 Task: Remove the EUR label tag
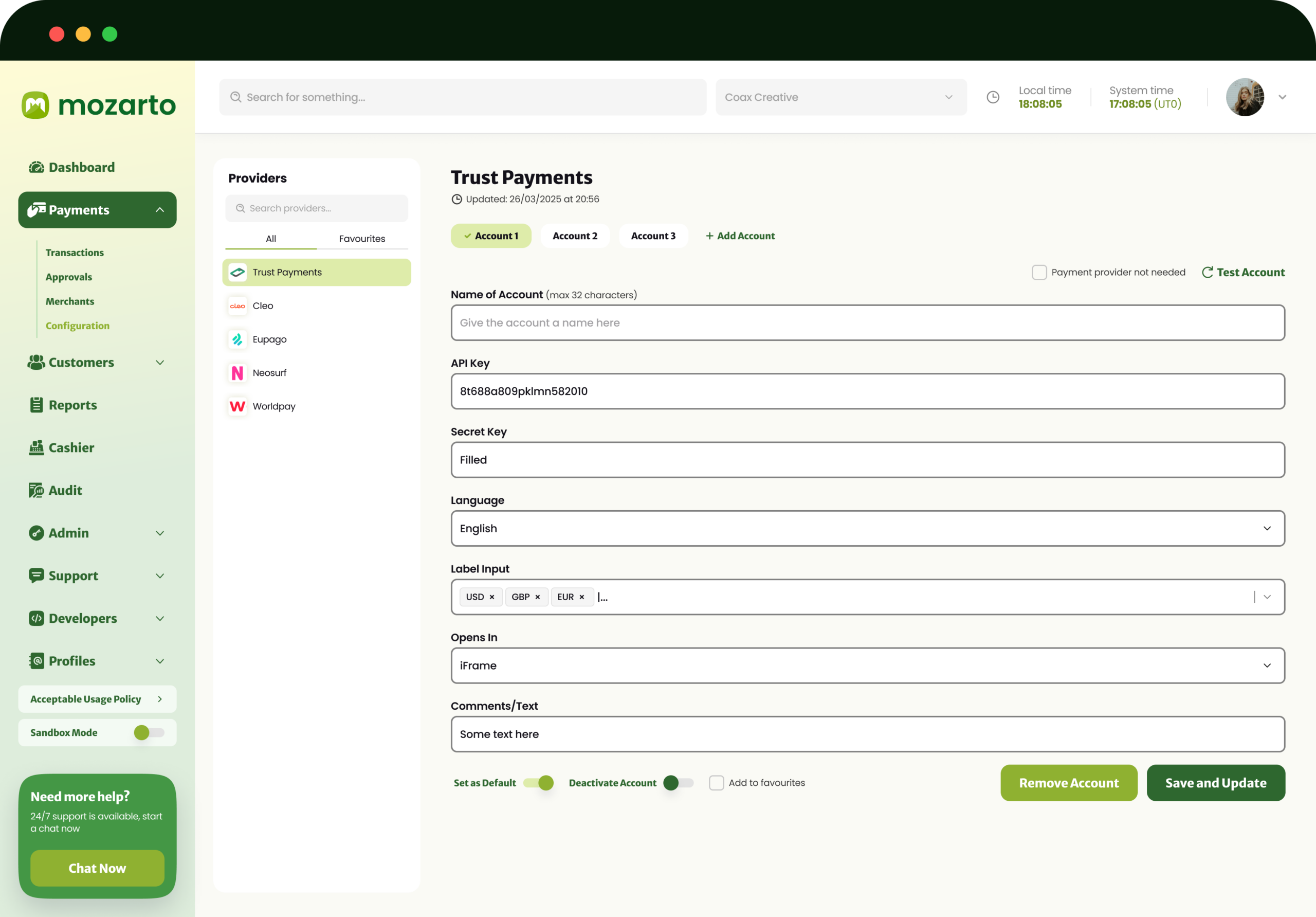[x=582, y=597]
